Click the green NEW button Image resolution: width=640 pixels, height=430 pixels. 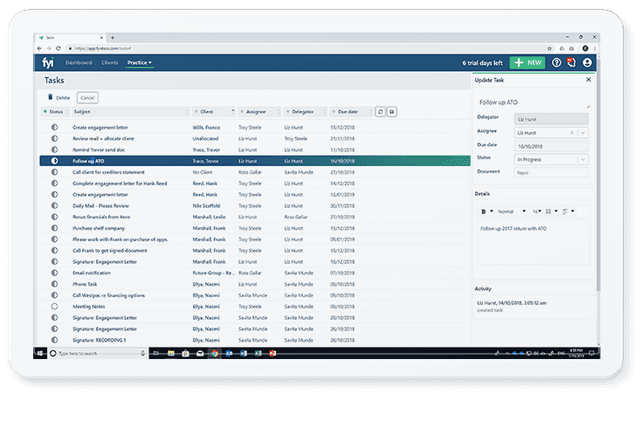tap(527, 62)
